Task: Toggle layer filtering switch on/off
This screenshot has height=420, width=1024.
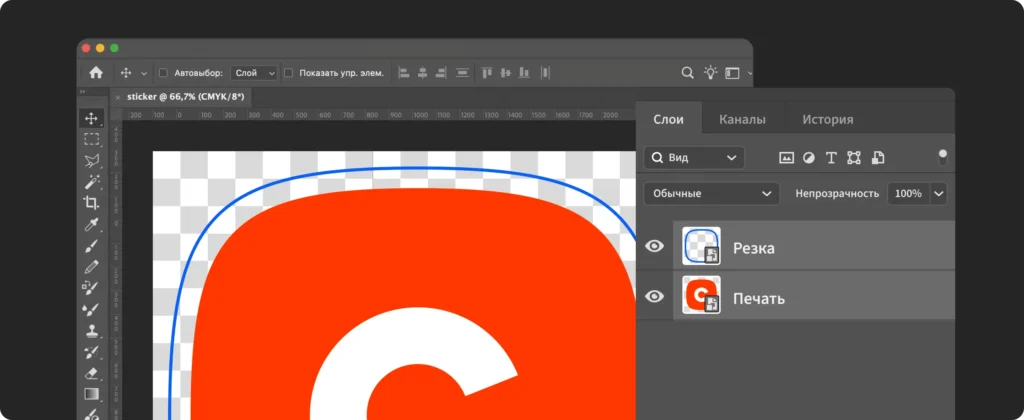Action: [x=942, y=157]
